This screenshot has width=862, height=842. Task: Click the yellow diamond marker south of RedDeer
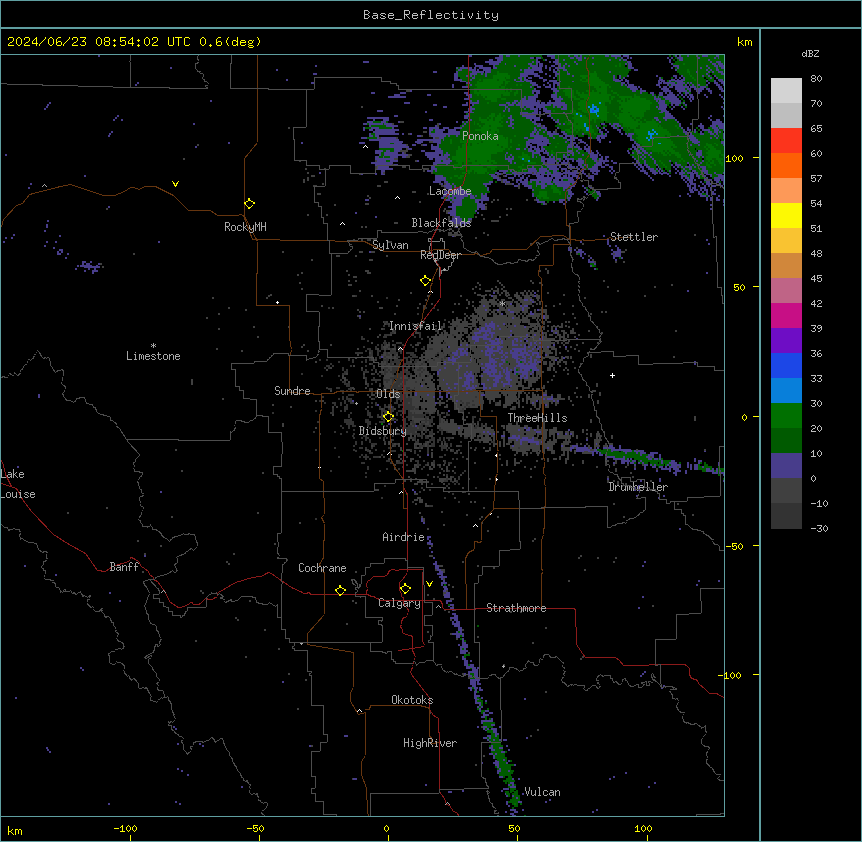[426, 281]
